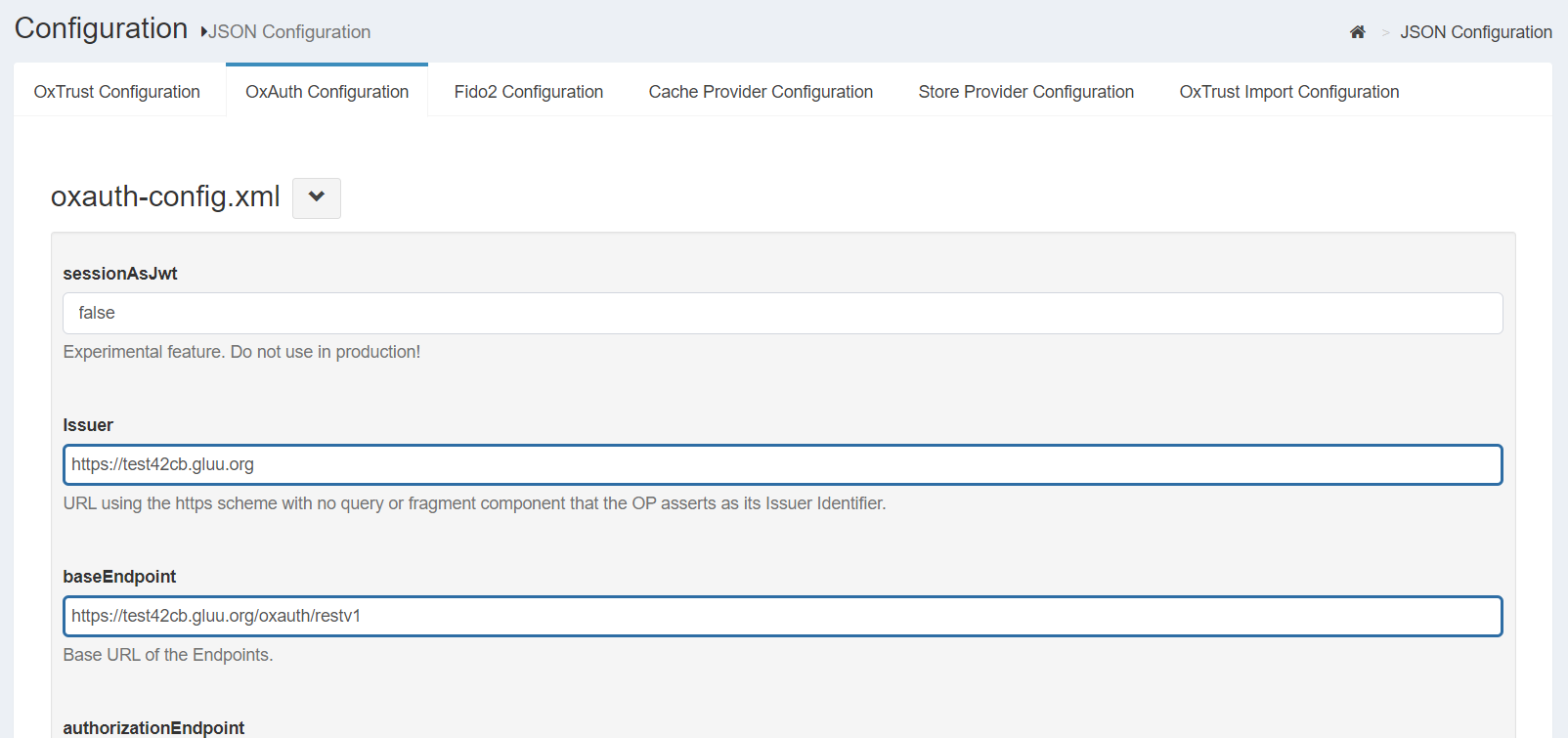Collapse the oxauth-config.xml configuration panel
Image resolution: width=1568 pixels, height=738 pixels.
click(316, 197)
